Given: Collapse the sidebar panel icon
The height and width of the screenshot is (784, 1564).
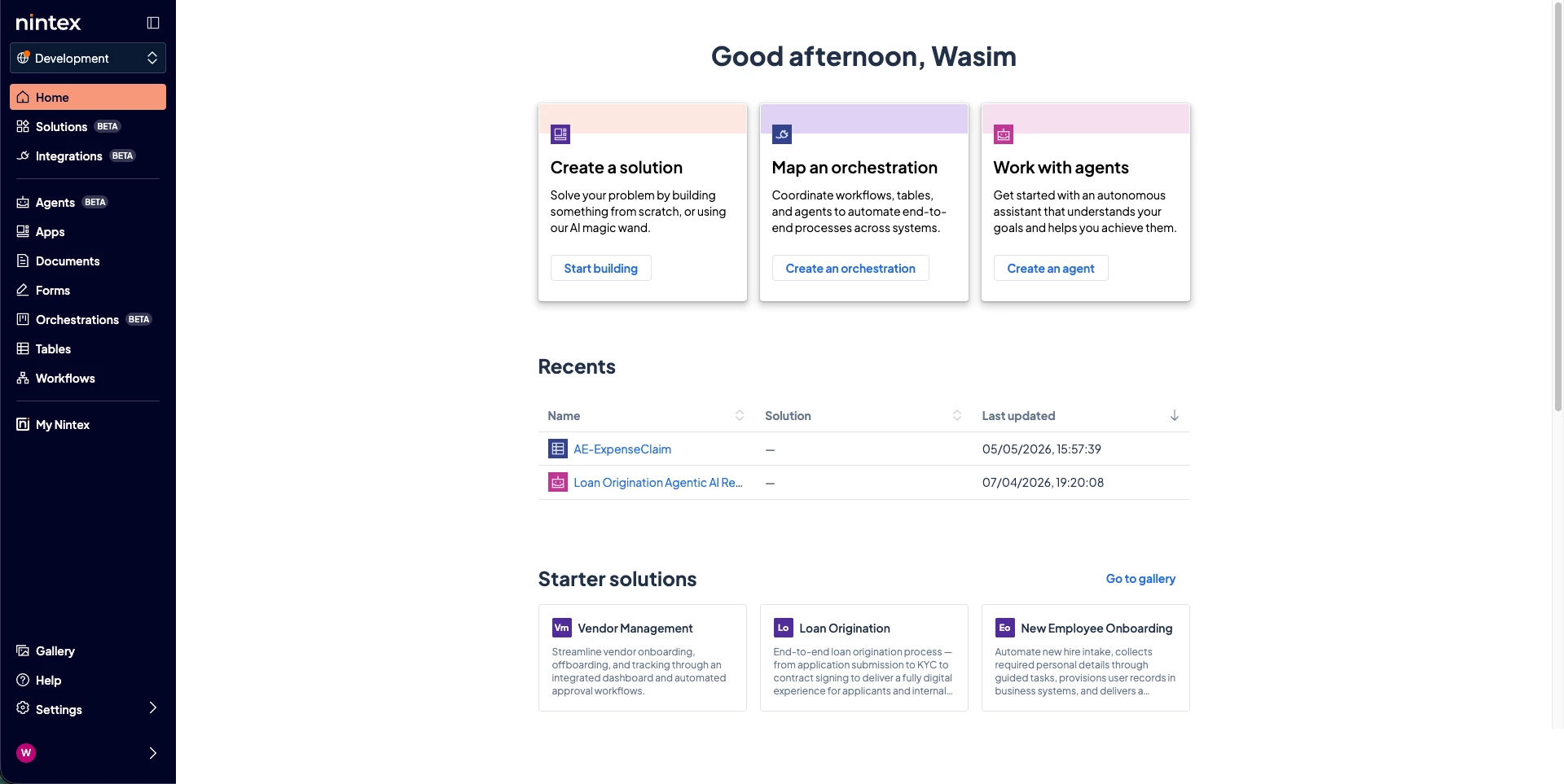Looking at the screenshot, I should tap(152, 23).
